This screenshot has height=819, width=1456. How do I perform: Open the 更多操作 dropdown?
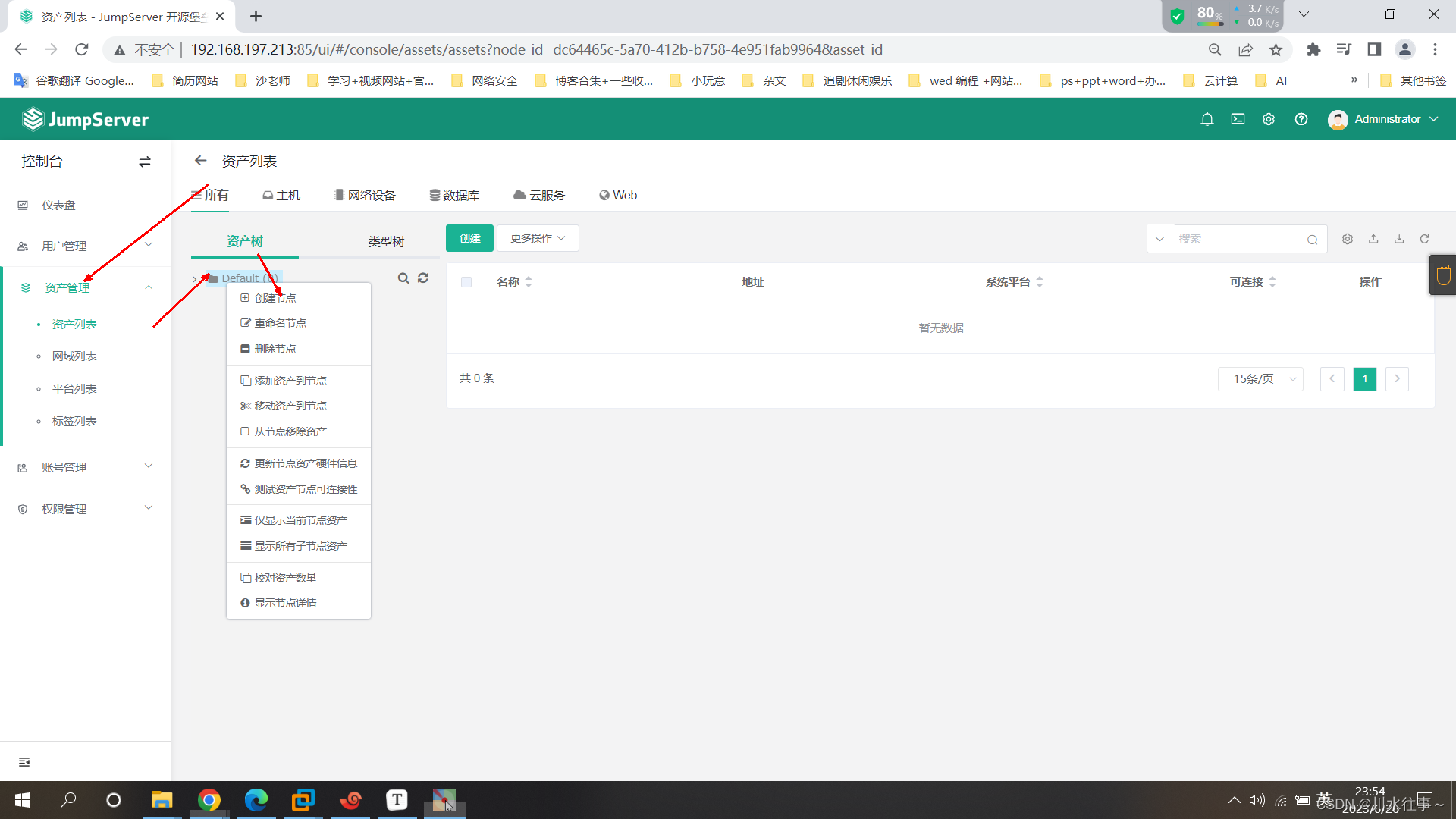point(538,238)
